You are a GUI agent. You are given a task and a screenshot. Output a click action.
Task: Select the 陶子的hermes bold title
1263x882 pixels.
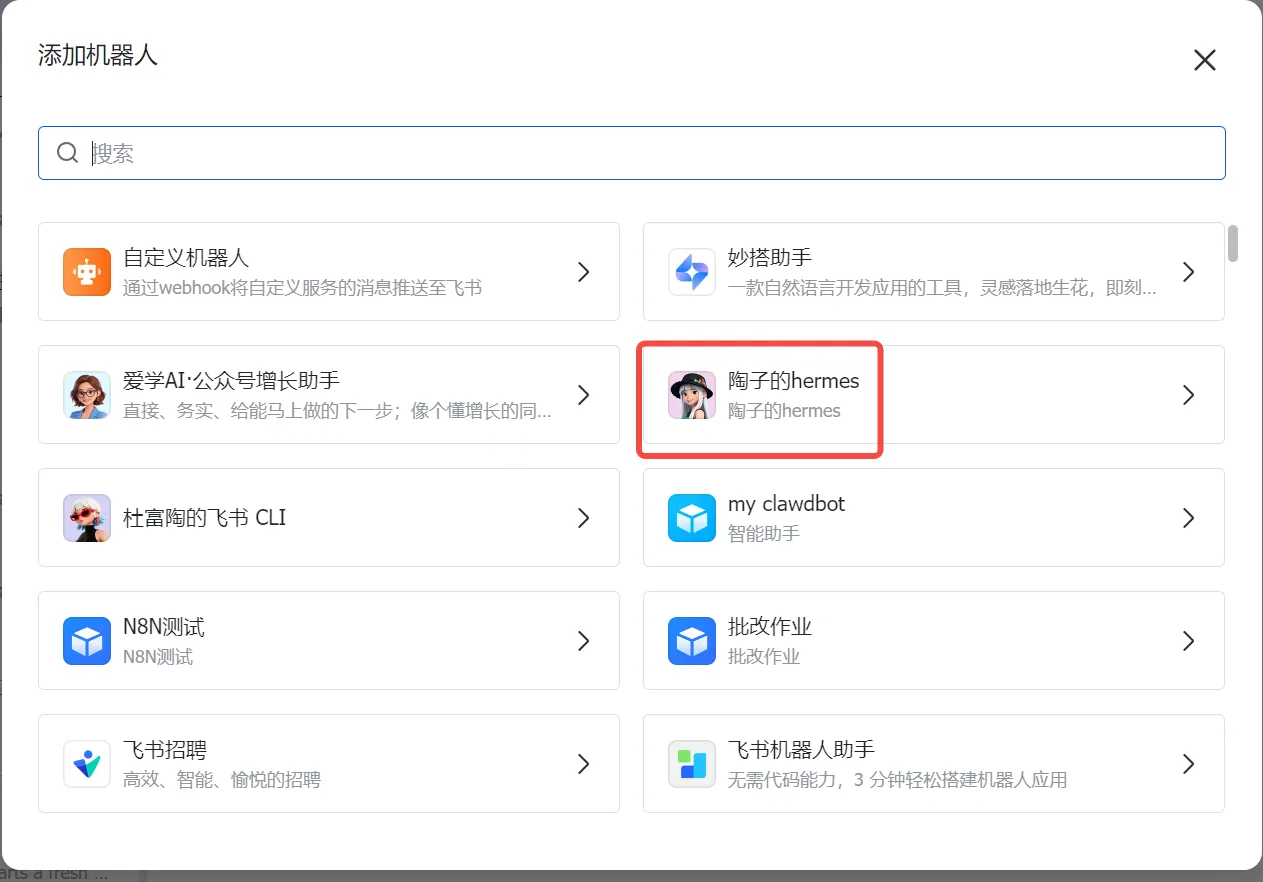pyautogui.click(x=794, y=381)
